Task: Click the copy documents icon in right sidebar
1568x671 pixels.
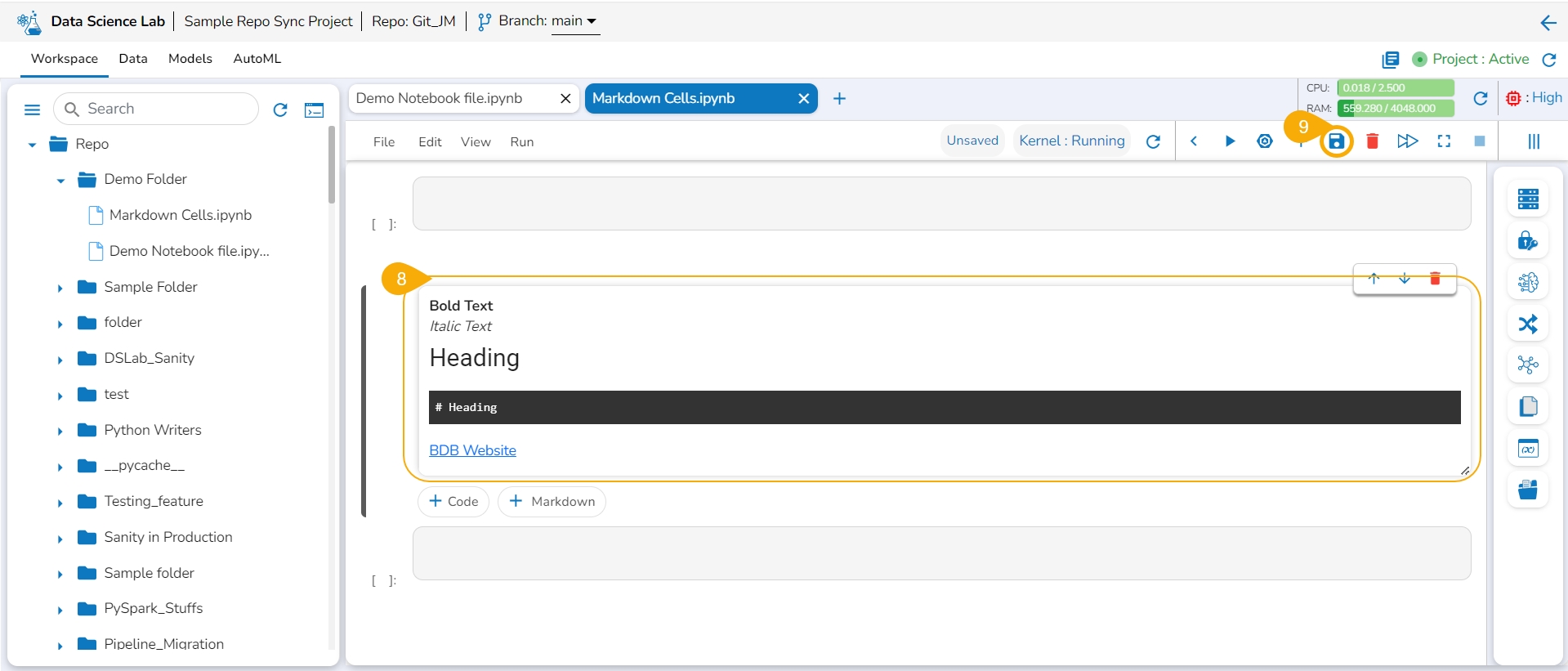Action: pyautogui.click(x=1528, y=406)
